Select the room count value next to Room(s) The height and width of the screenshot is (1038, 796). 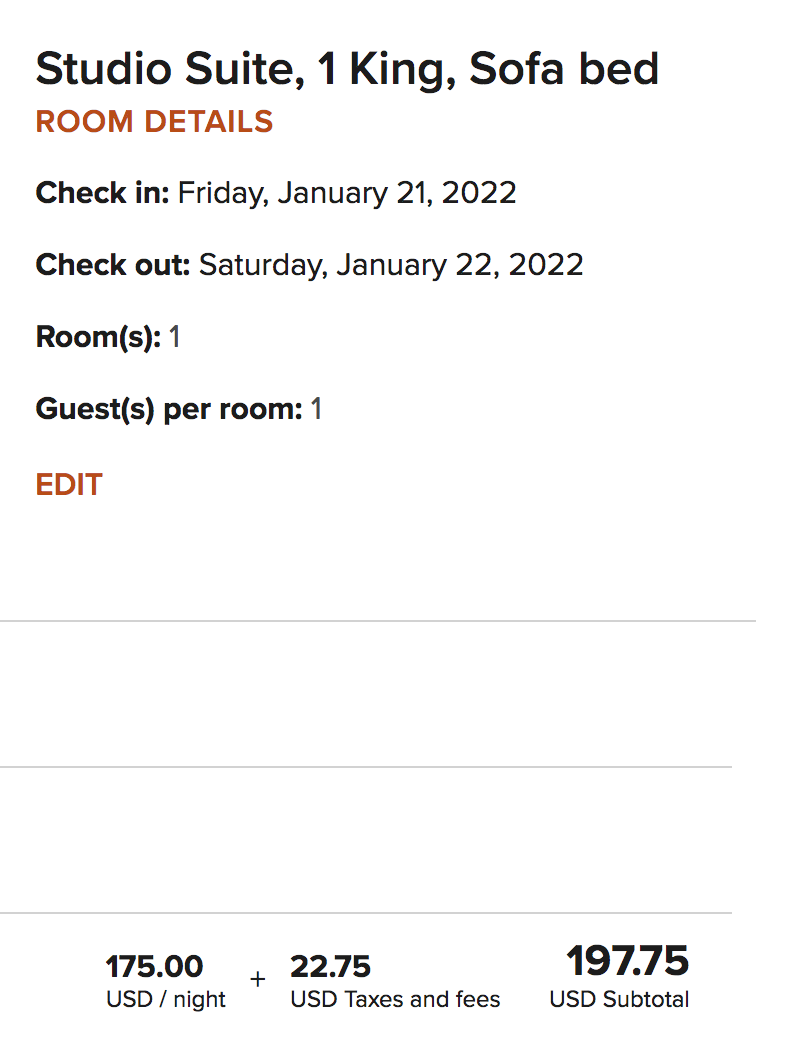point(175,337)
